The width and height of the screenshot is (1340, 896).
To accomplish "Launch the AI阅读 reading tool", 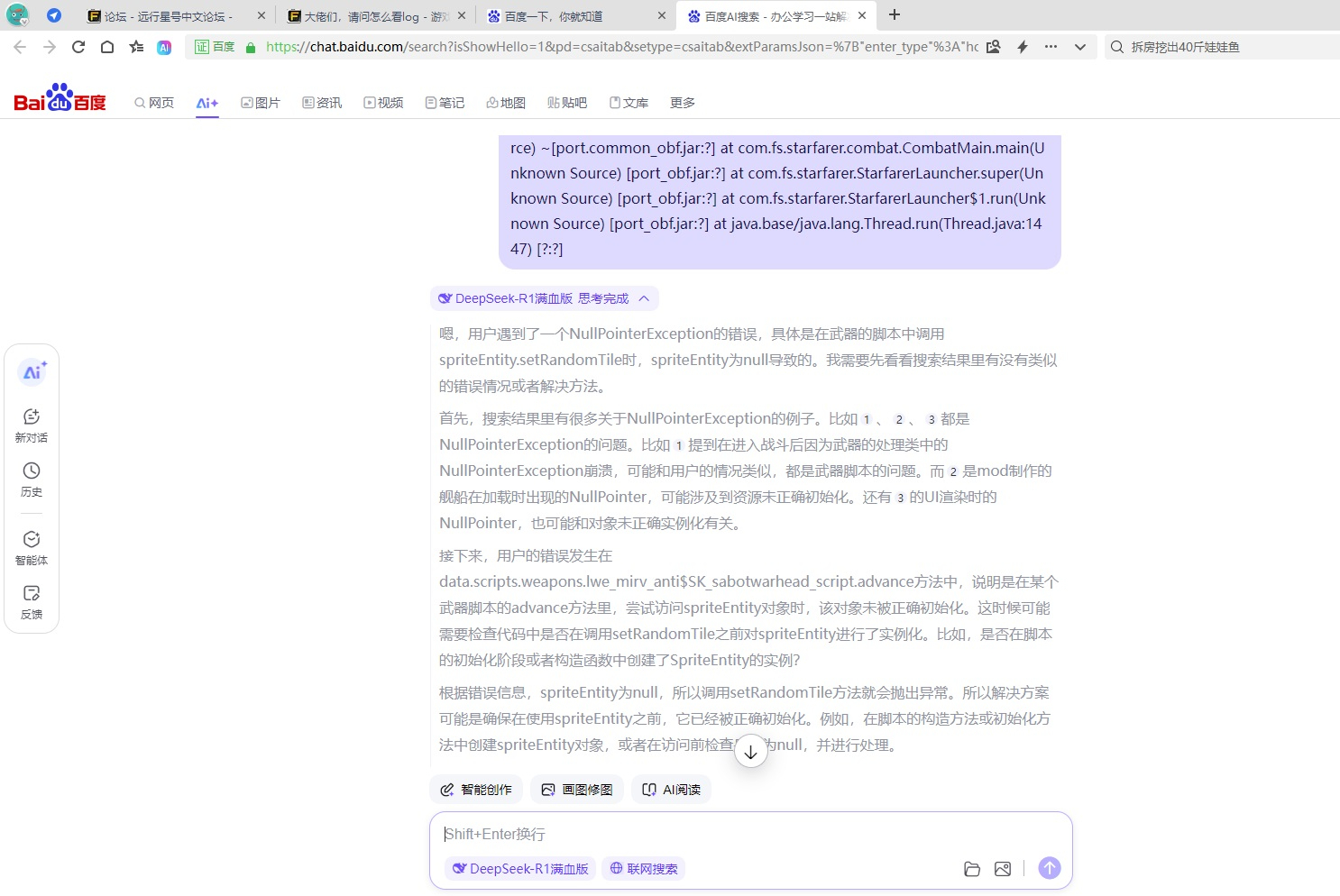I will 671,789.
